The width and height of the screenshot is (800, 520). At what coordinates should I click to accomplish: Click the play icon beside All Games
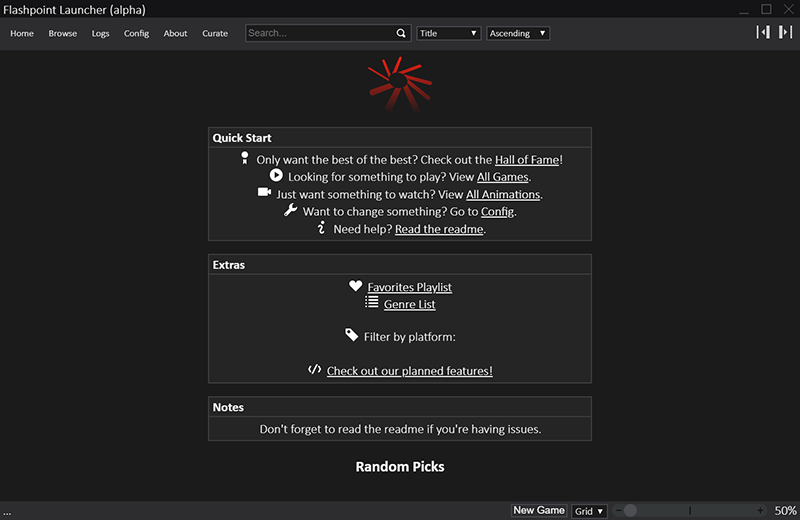tap(276, 175)
